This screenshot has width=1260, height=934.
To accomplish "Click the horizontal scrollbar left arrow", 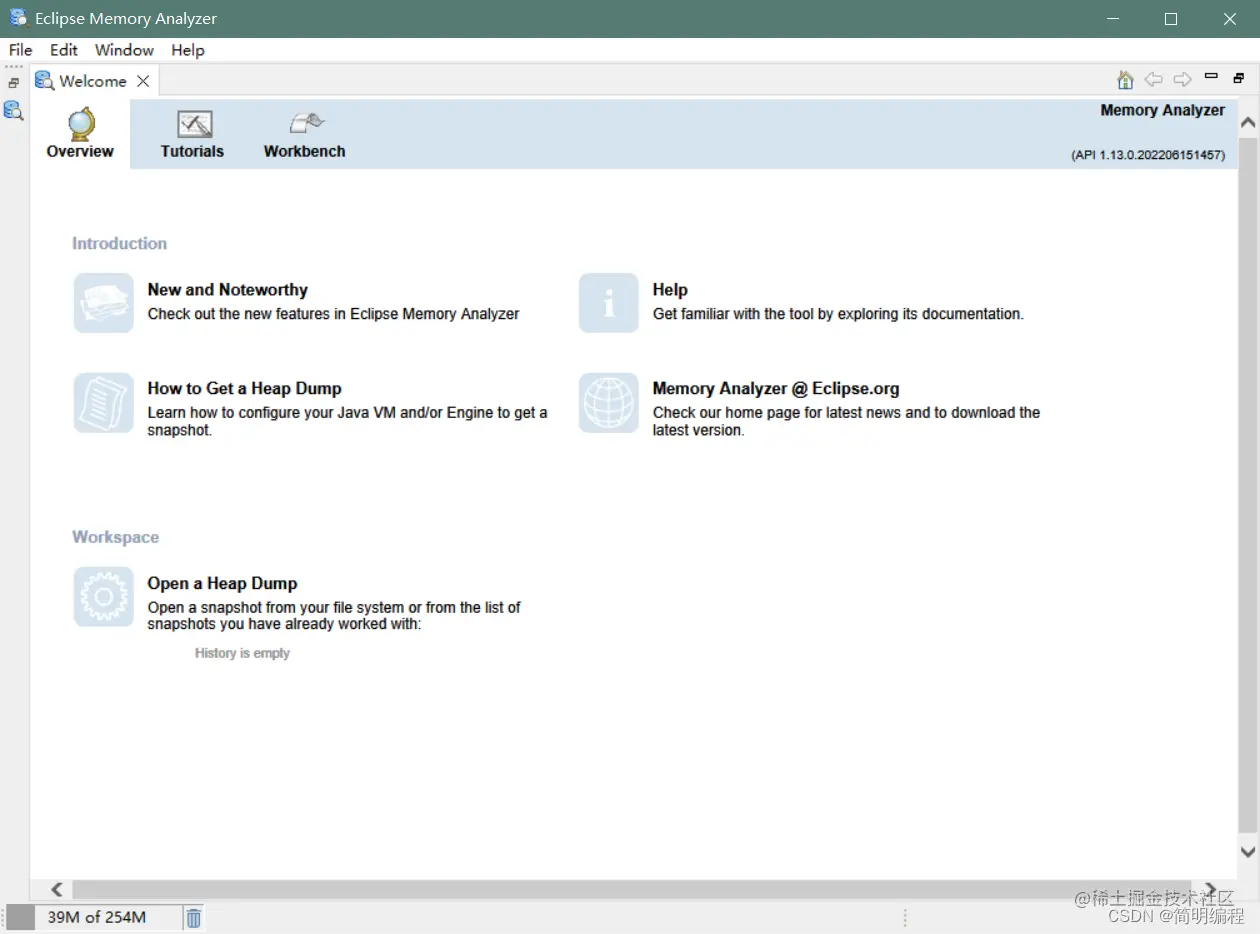I will tap(57, 889).
